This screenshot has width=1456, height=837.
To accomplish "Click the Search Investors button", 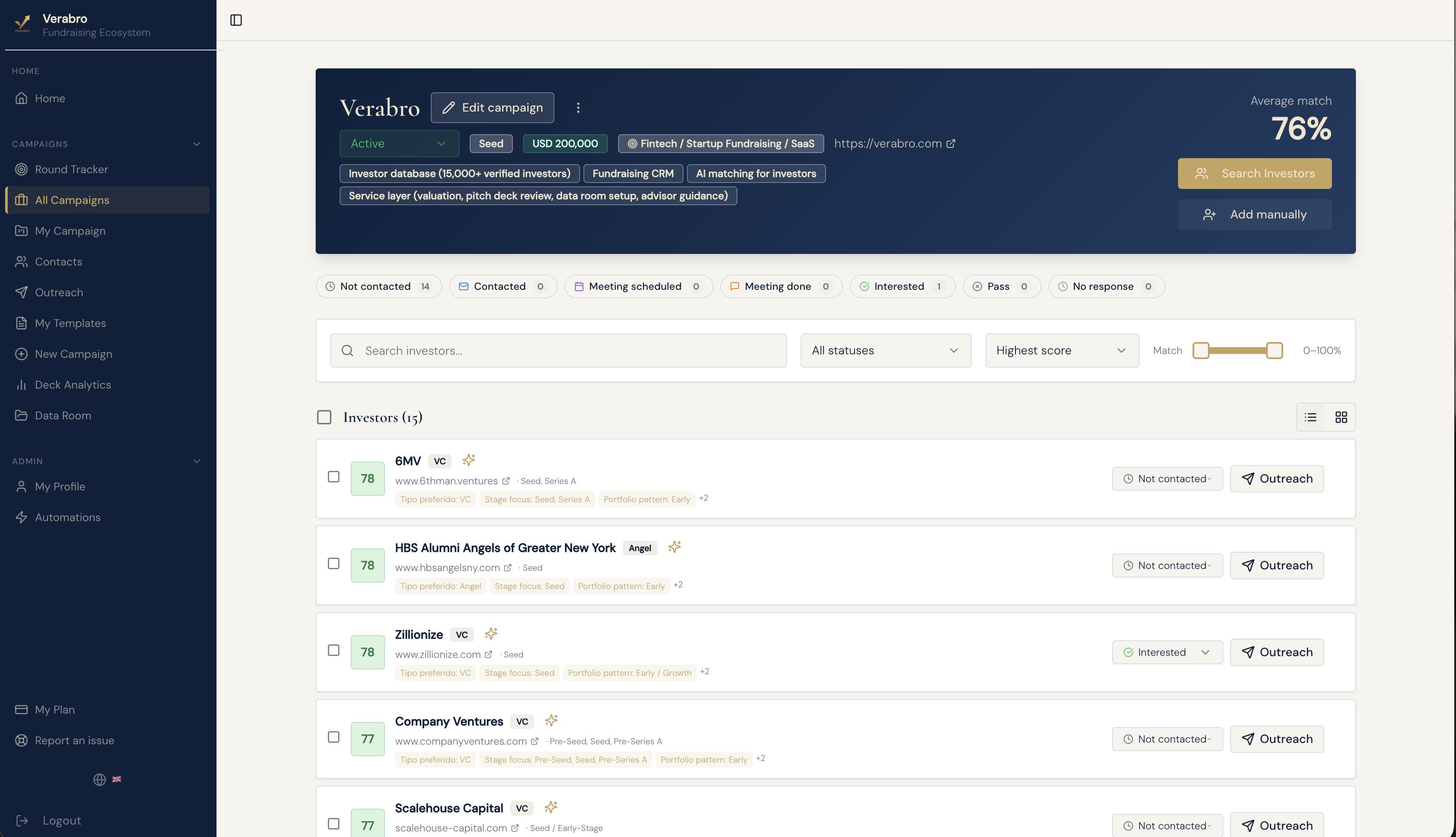I will (x=1254, y=174).
